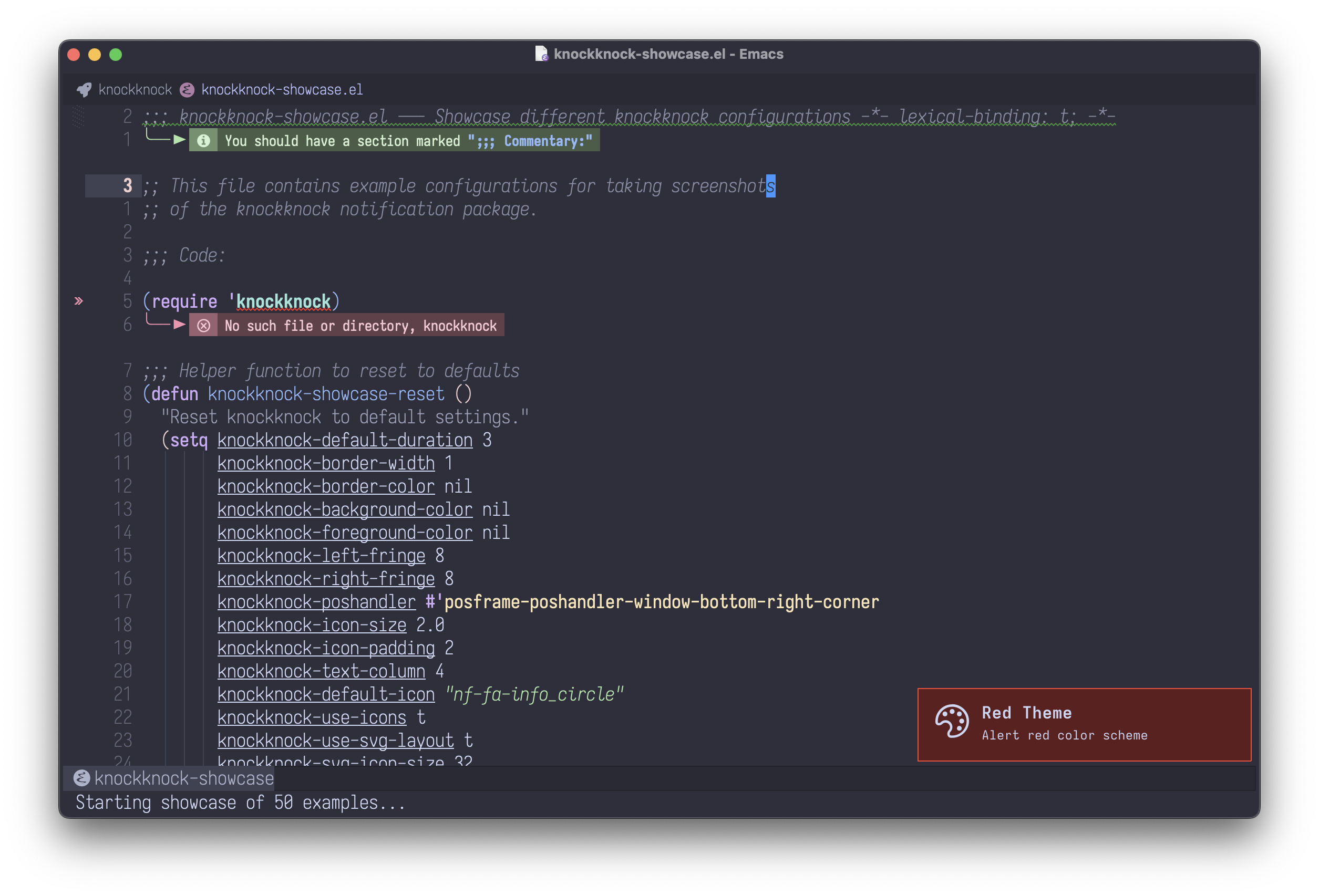Click the 'Red Theme' notification title
Image resolution: width=1319 pixels, height=896 pixels.
[1027, 713]
